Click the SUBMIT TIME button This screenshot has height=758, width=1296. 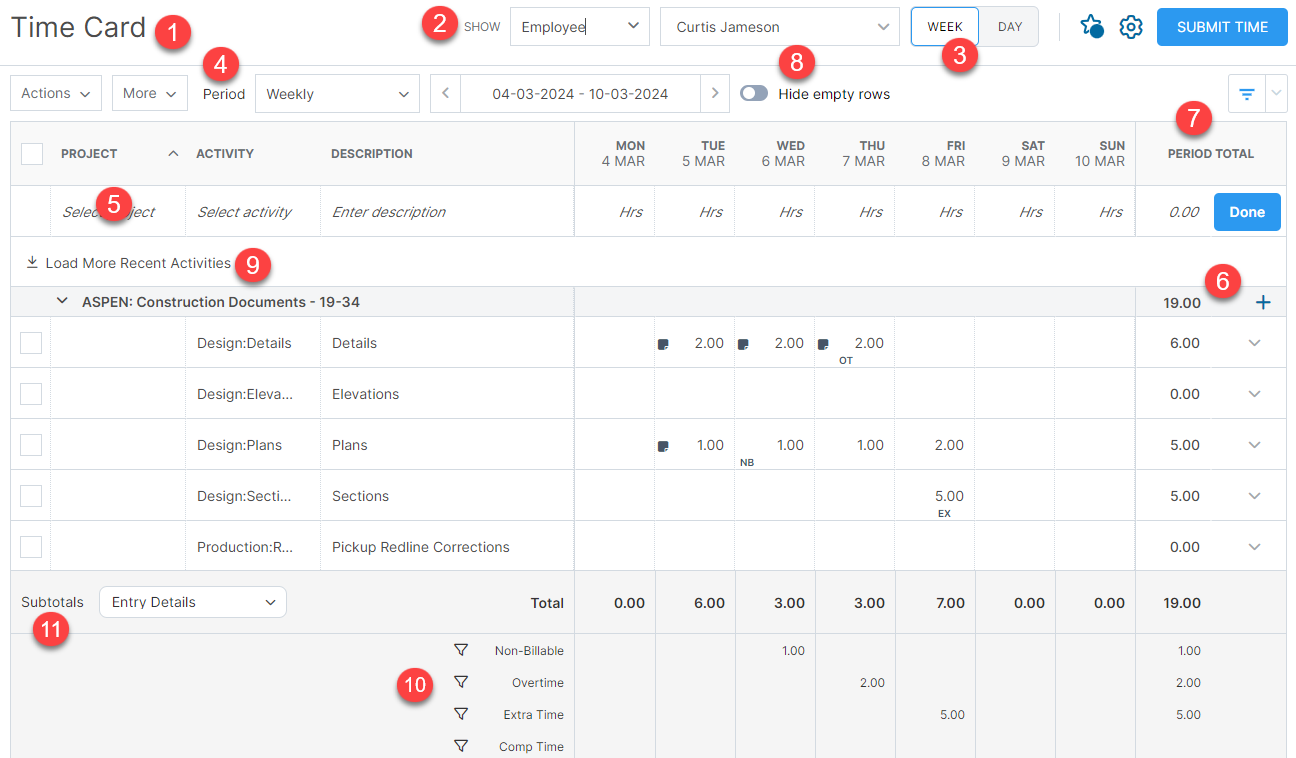(1222, 27)
